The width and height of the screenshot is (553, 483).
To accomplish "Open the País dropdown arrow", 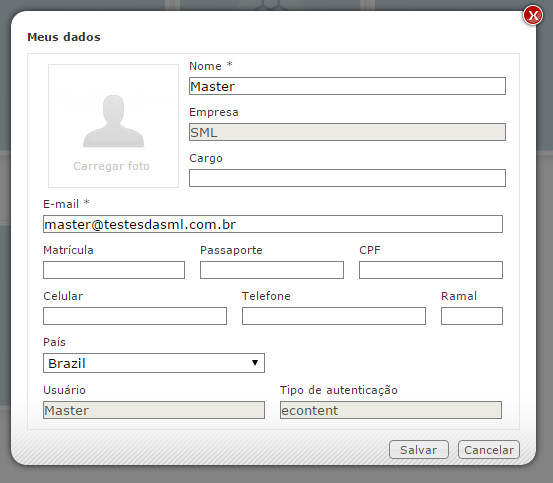I will (255, 363).
